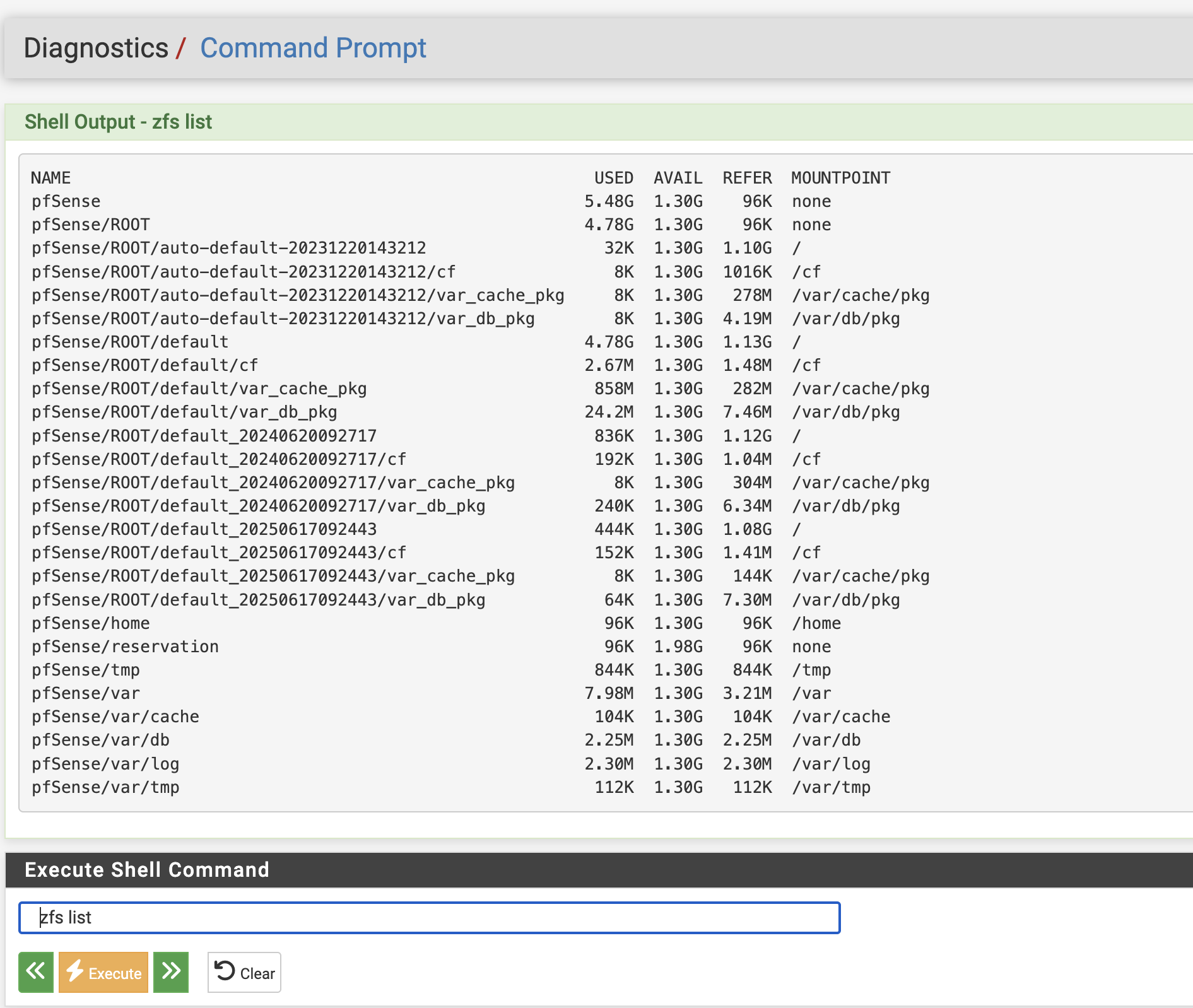Select the 7.30M refer value
The height and width of the screenshot is (1008, 1193).
[748, 600]
